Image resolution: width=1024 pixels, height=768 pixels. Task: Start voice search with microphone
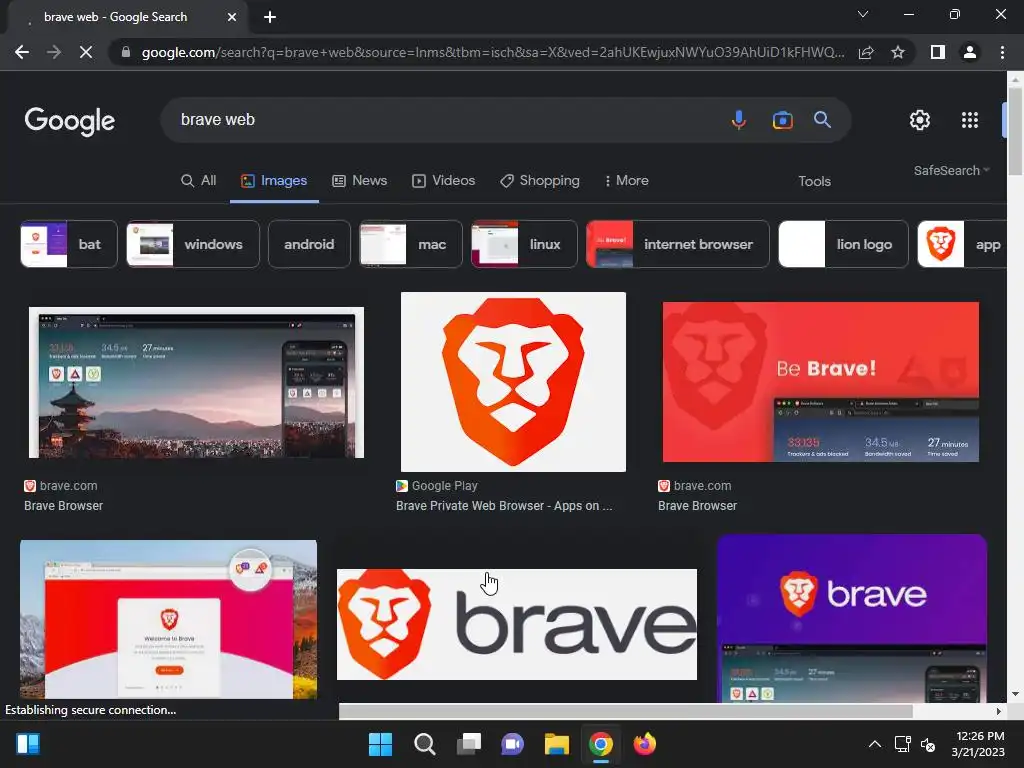click(739, 120)
